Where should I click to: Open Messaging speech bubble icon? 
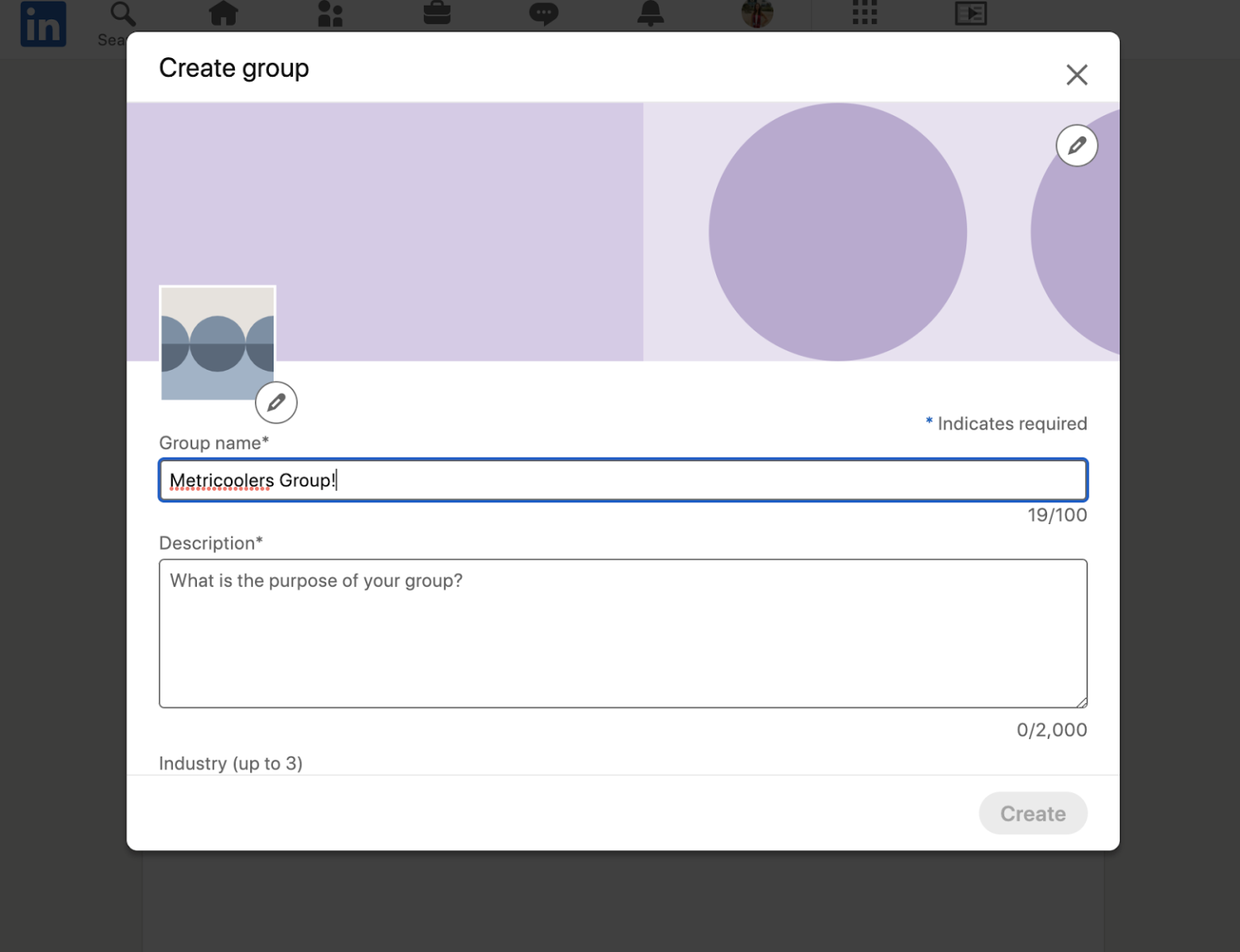click(x=543, y=13)
